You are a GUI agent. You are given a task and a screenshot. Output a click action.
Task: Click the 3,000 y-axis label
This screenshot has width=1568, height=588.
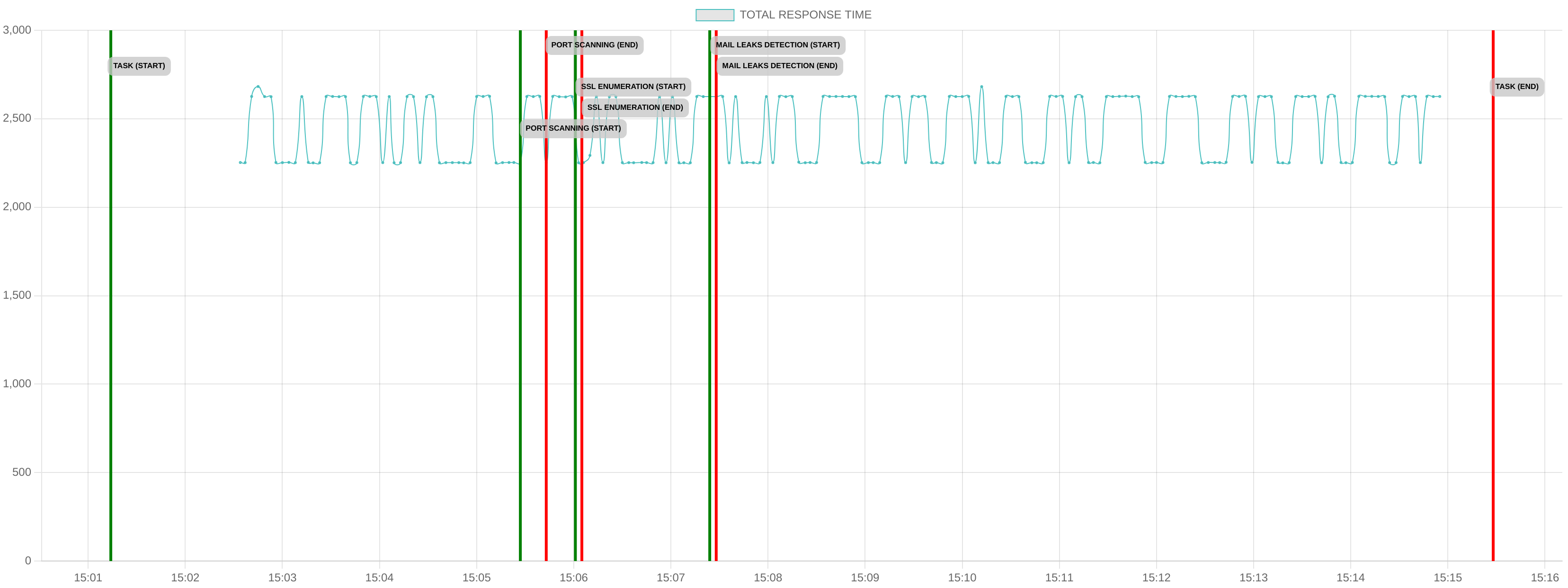17,30
